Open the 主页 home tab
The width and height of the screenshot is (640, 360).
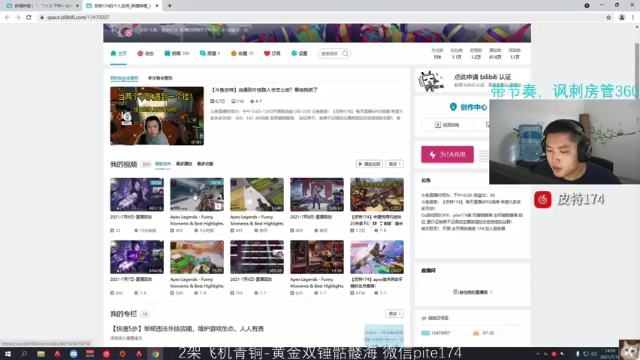click(x=118, y=53)
